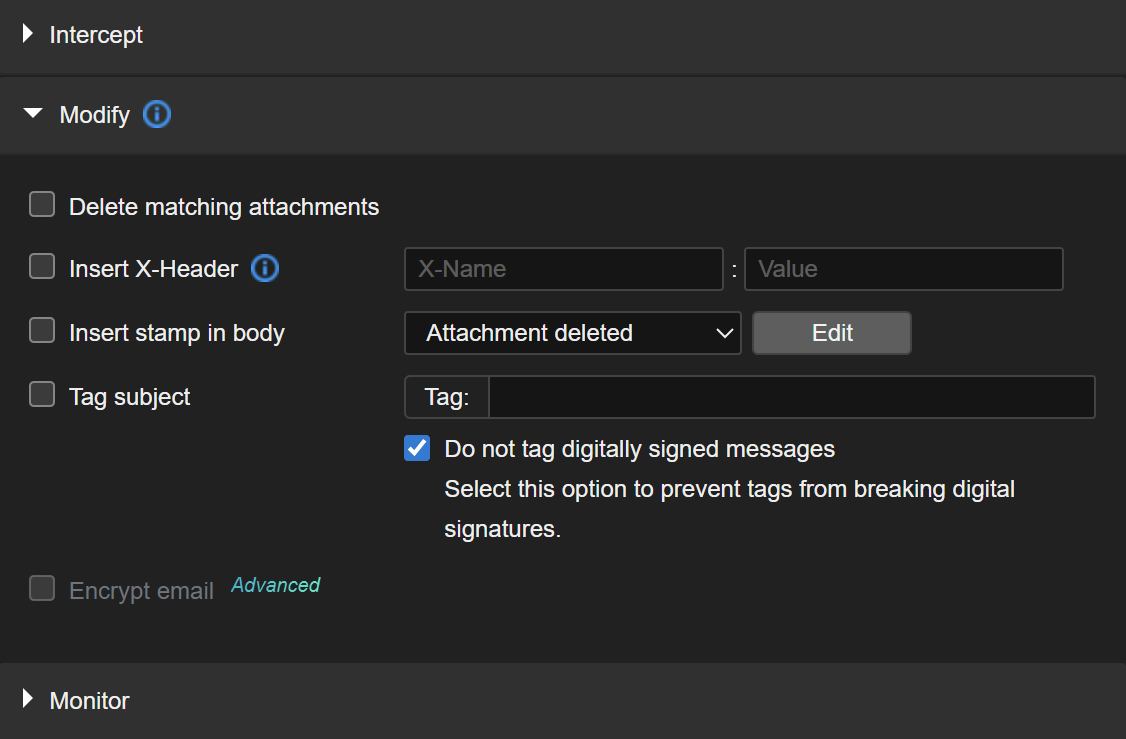The image size is (1126, 739).
Task: Expand the Intercept section using its arrow
Action: 28,35
